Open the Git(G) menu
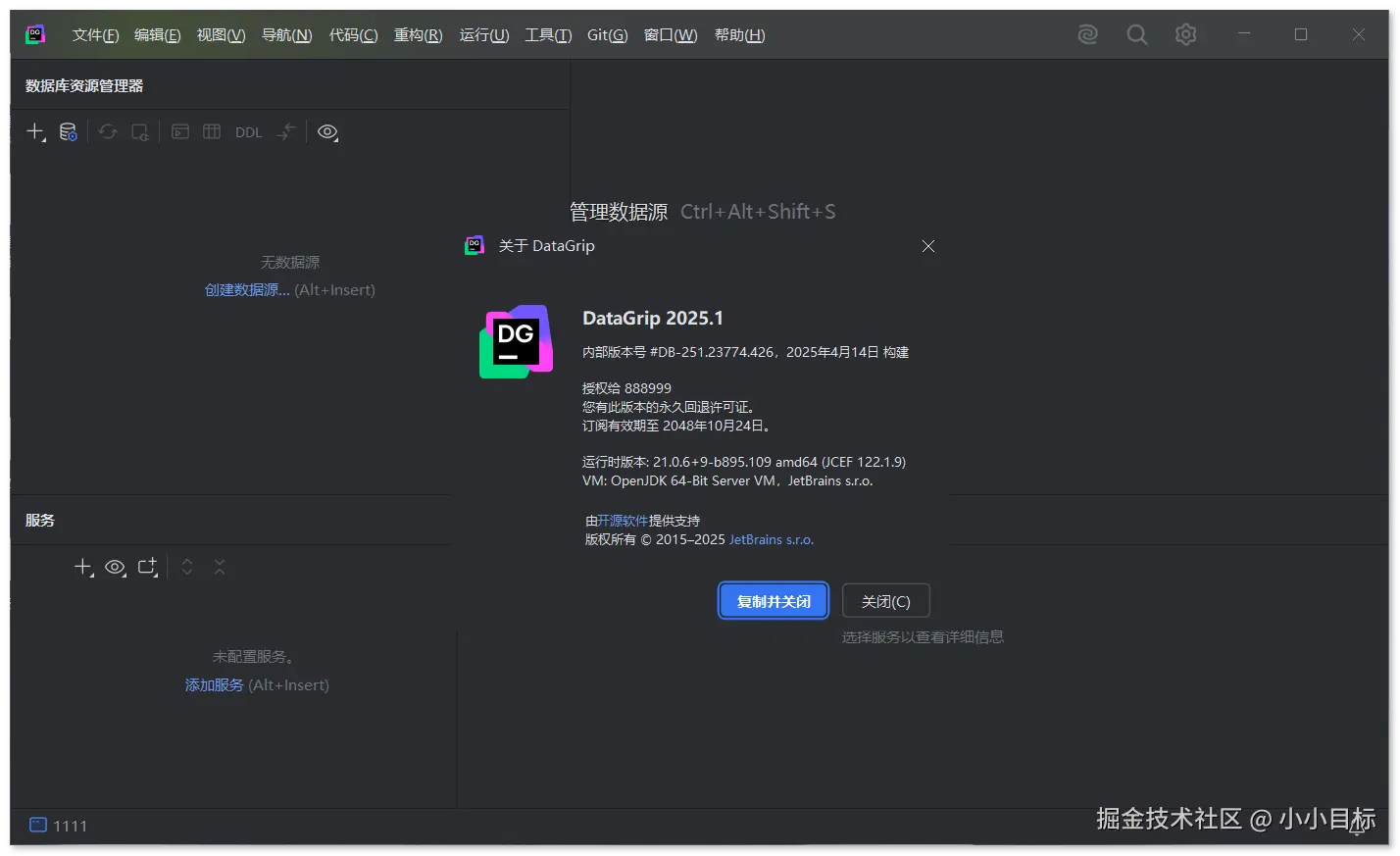Image resolution: width=1400 pixels, height=856 pixels. 607,35
